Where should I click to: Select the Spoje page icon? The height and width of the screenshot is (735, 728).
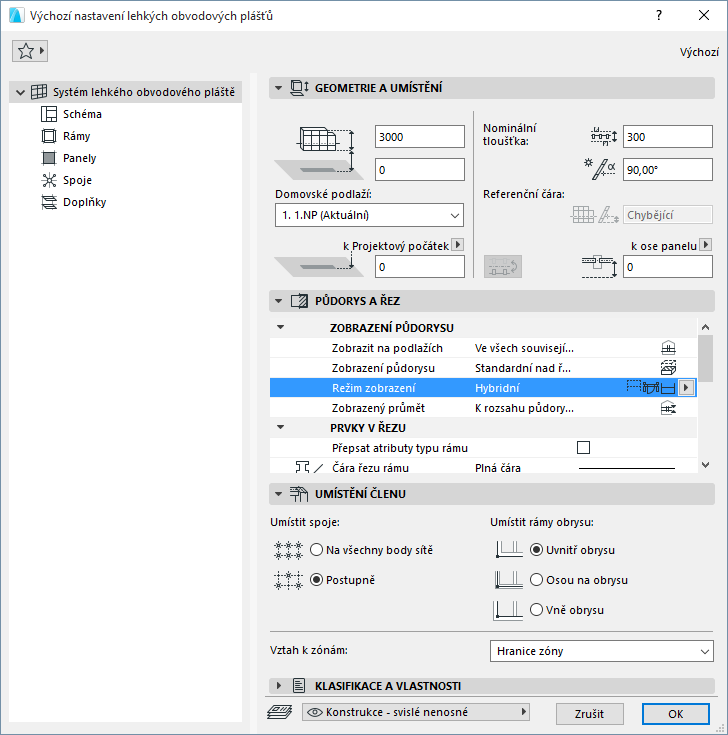pos(49,180)
